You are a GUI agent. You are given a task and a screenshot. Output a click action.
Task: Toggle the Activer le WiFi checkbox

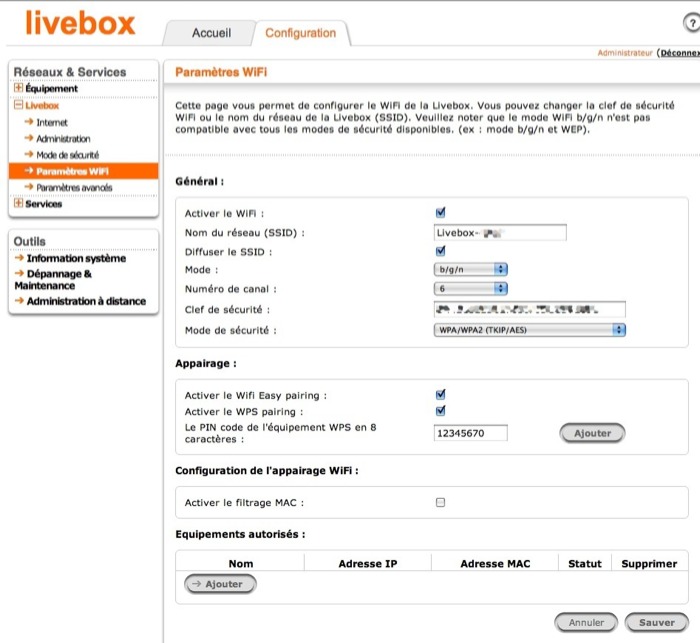[x=441, y=213]
